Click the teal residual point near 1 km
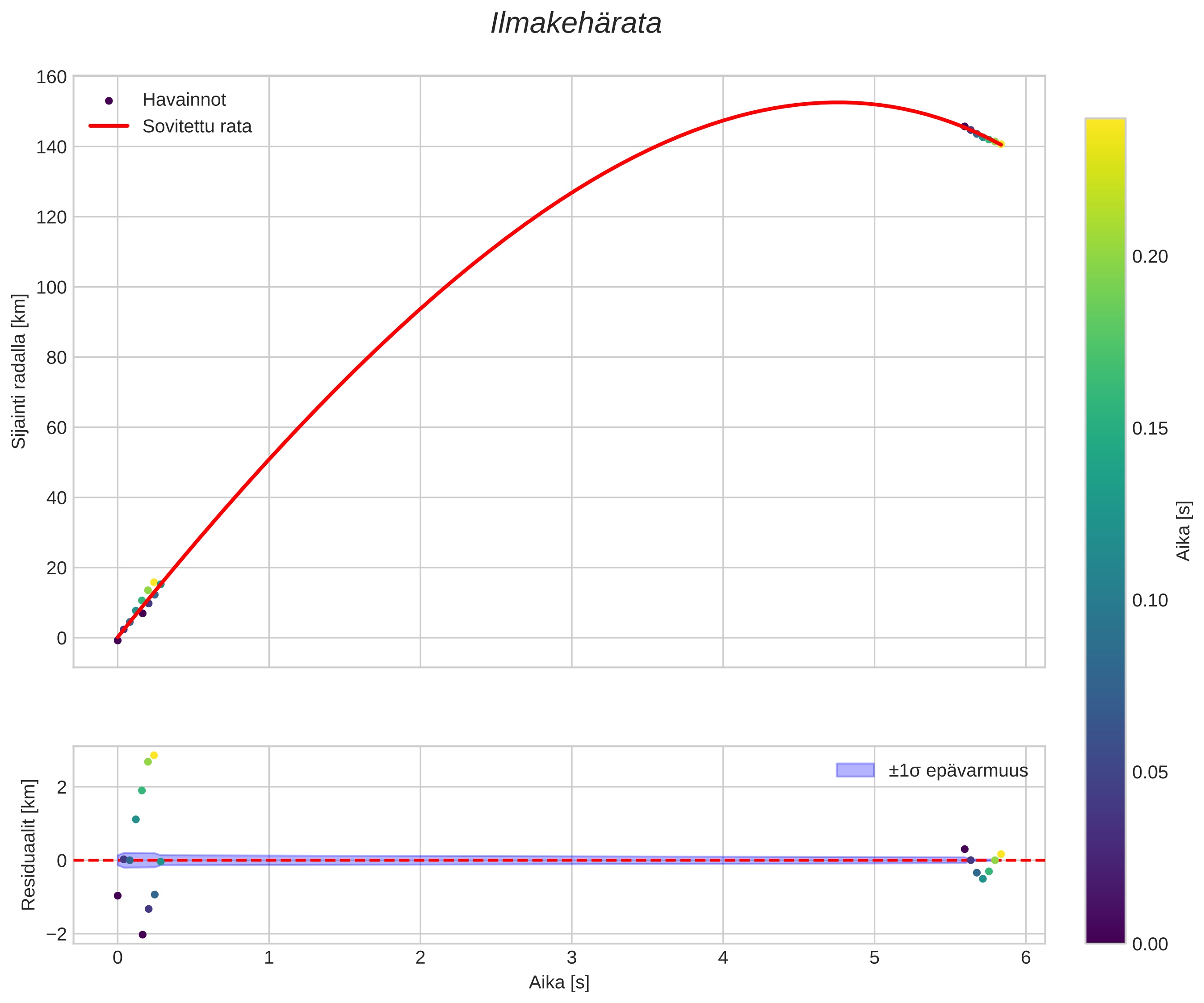The image size is (1204, 1003). [136, 819]
